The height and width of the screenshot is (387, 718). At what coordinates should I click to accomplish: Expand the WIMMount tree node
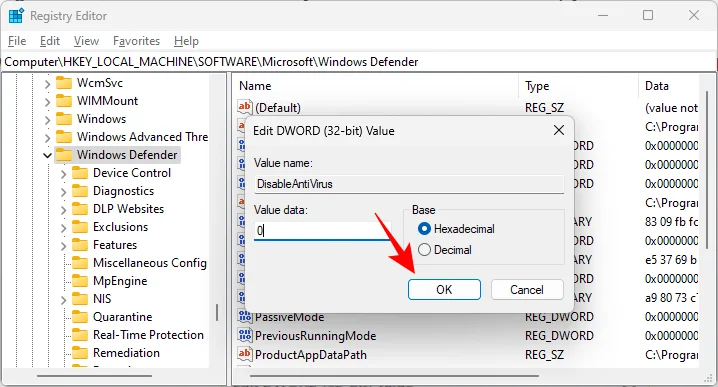[x=47, y=102]
